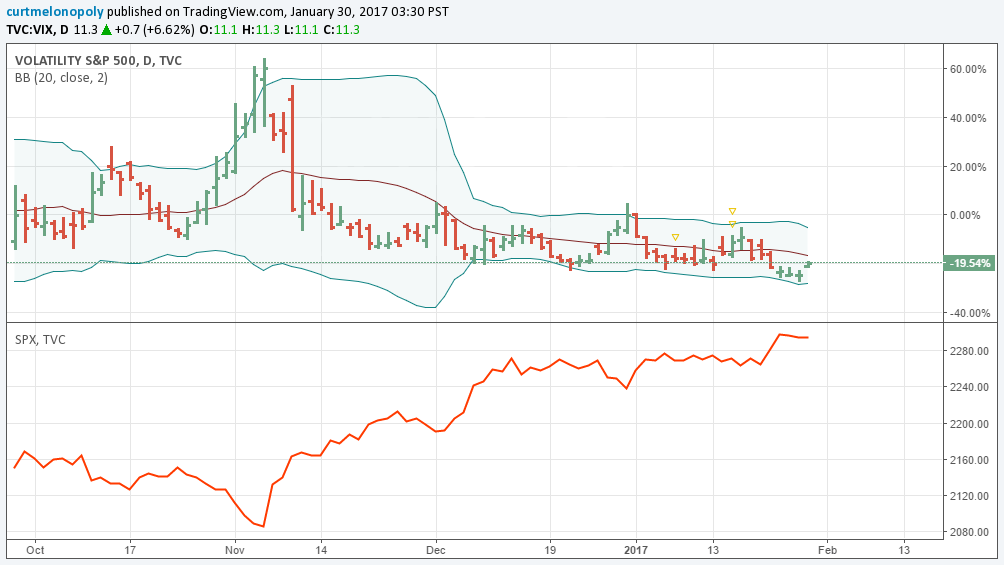Click the Feb date label on time axis
1004x565 pixels.
[x=827, y=550]
